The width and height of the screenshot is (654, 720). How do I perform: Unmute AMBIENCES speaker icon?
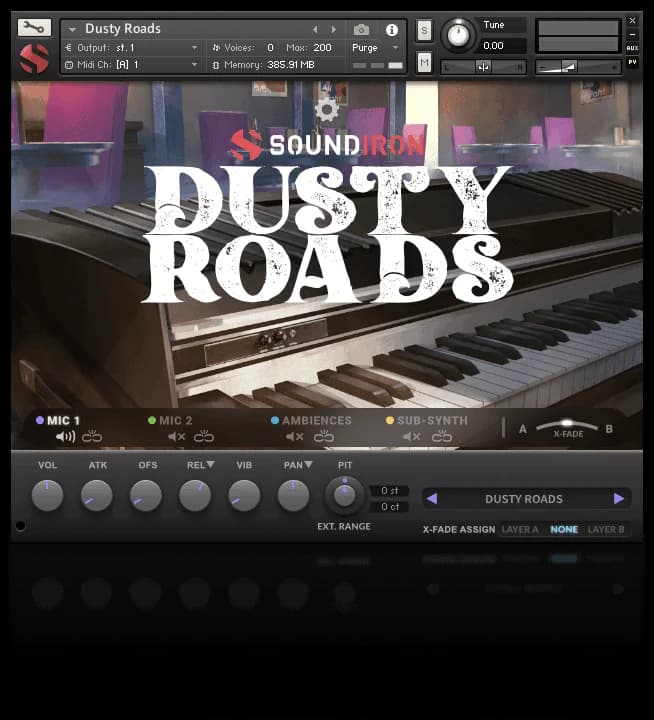(294, 437)
